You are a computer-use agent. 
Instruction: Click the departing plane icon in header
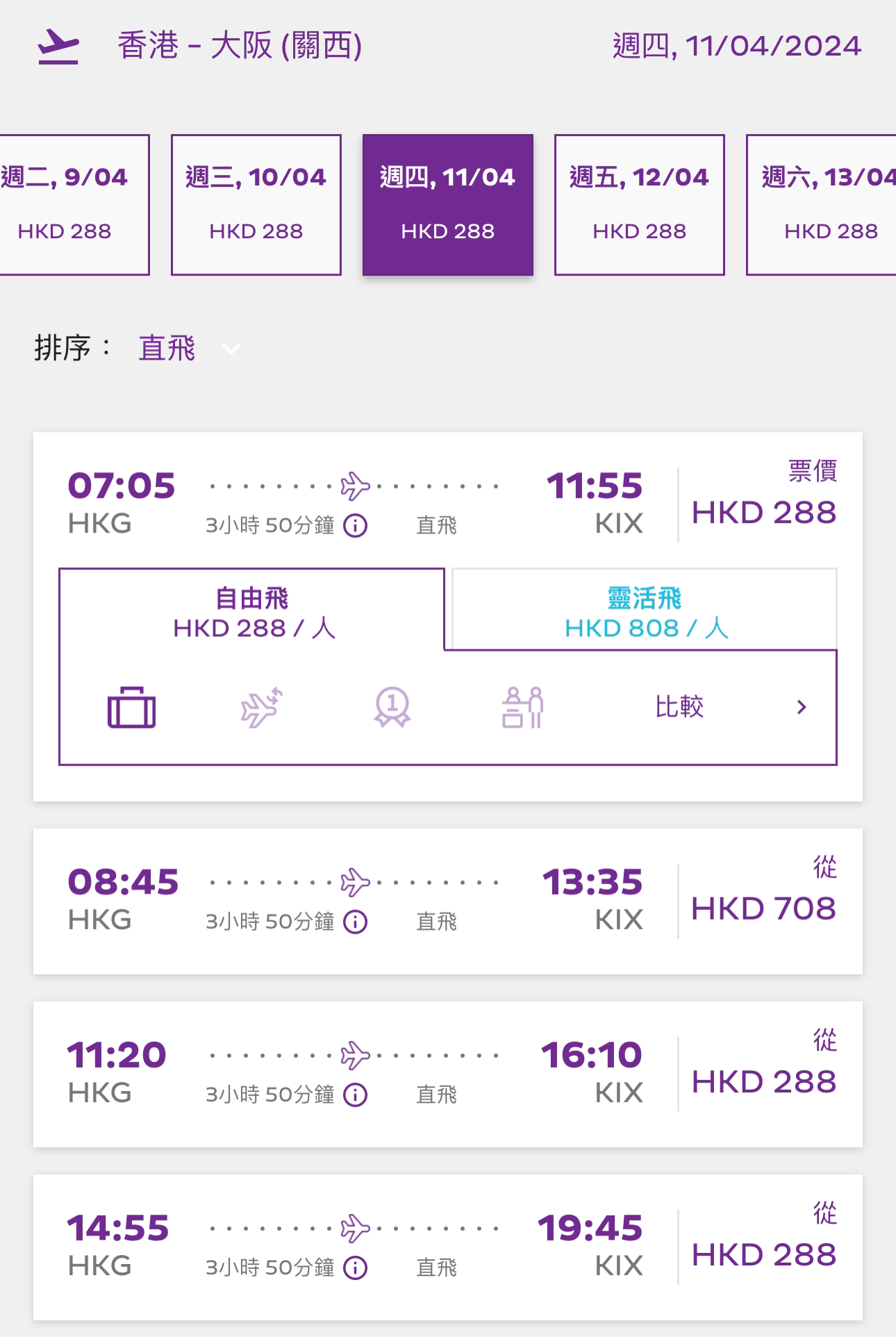tap(58, 47)
